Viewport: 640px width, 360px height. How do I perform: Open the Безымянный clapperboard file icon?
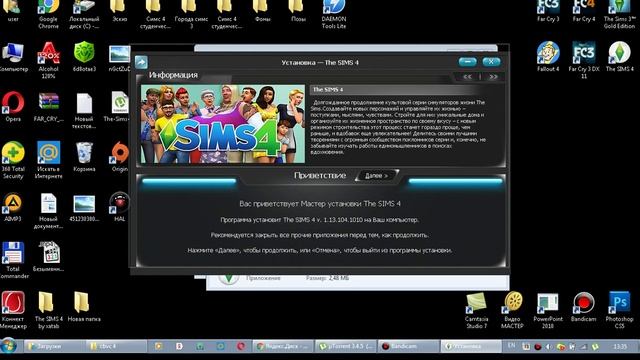[x=49, y=257]
